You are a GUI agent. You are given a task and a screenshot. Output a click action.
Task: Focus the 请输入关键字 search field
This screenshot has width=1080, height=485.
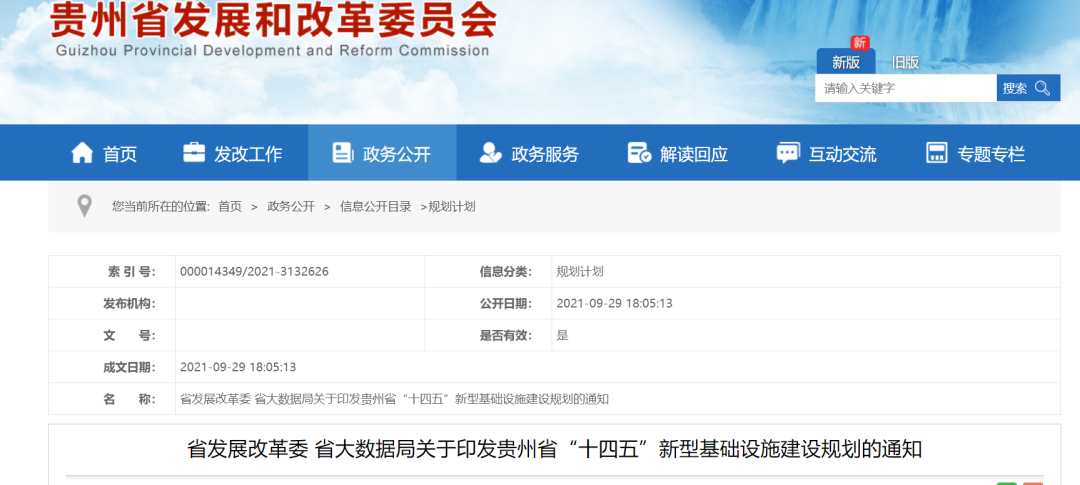pyautogui.click(x=905, y=88)
